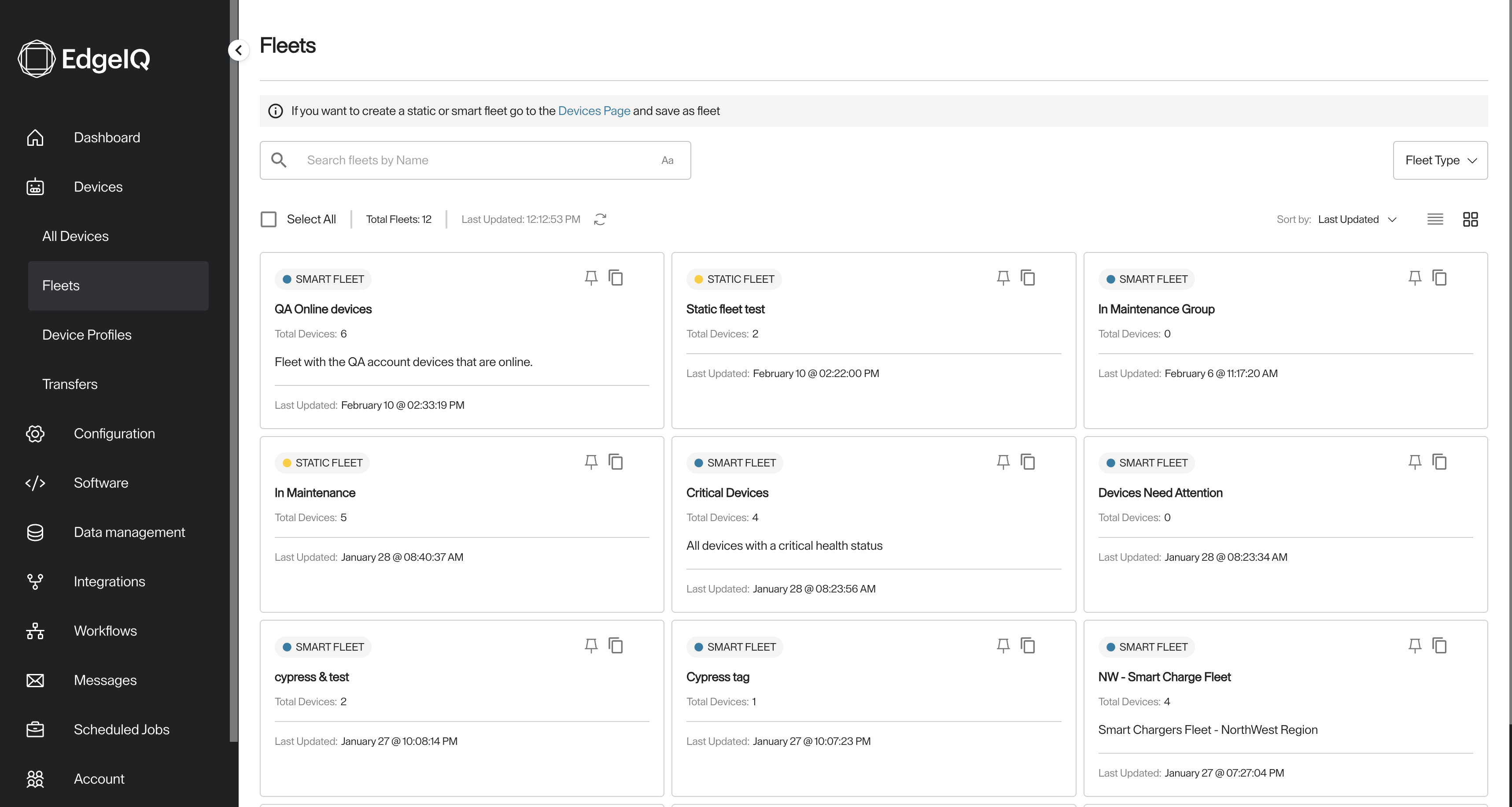This screenshot has width=1512, height=807.
Task: Go to Transfers in sidebar
Action: coord(70,384)
